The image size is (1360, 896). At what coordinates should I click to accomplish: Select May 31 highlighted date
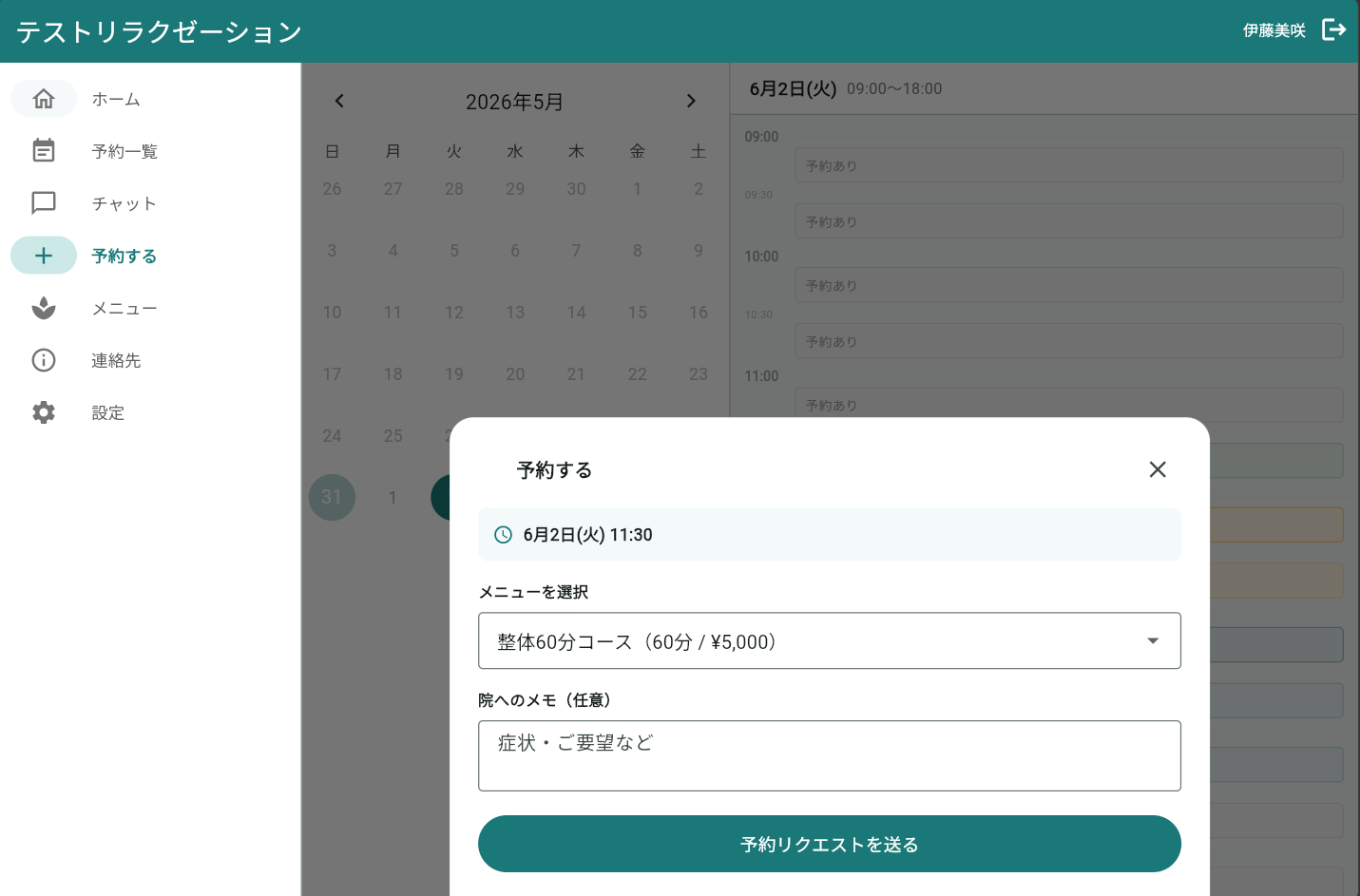332,497
